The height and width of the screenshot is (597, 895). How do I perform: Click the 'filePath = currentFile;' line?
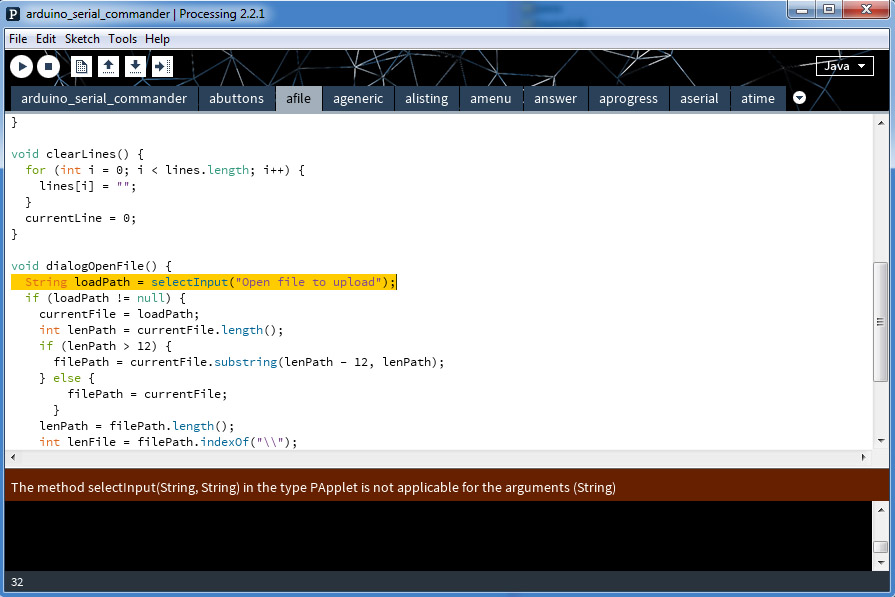(x=147, y=394)
